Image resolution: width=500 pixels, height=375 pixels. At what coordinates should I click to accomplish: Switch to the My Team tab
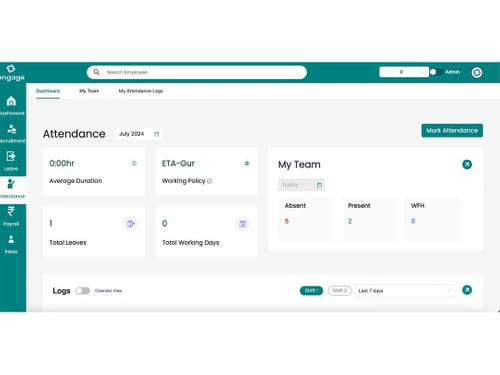point(89,91)
